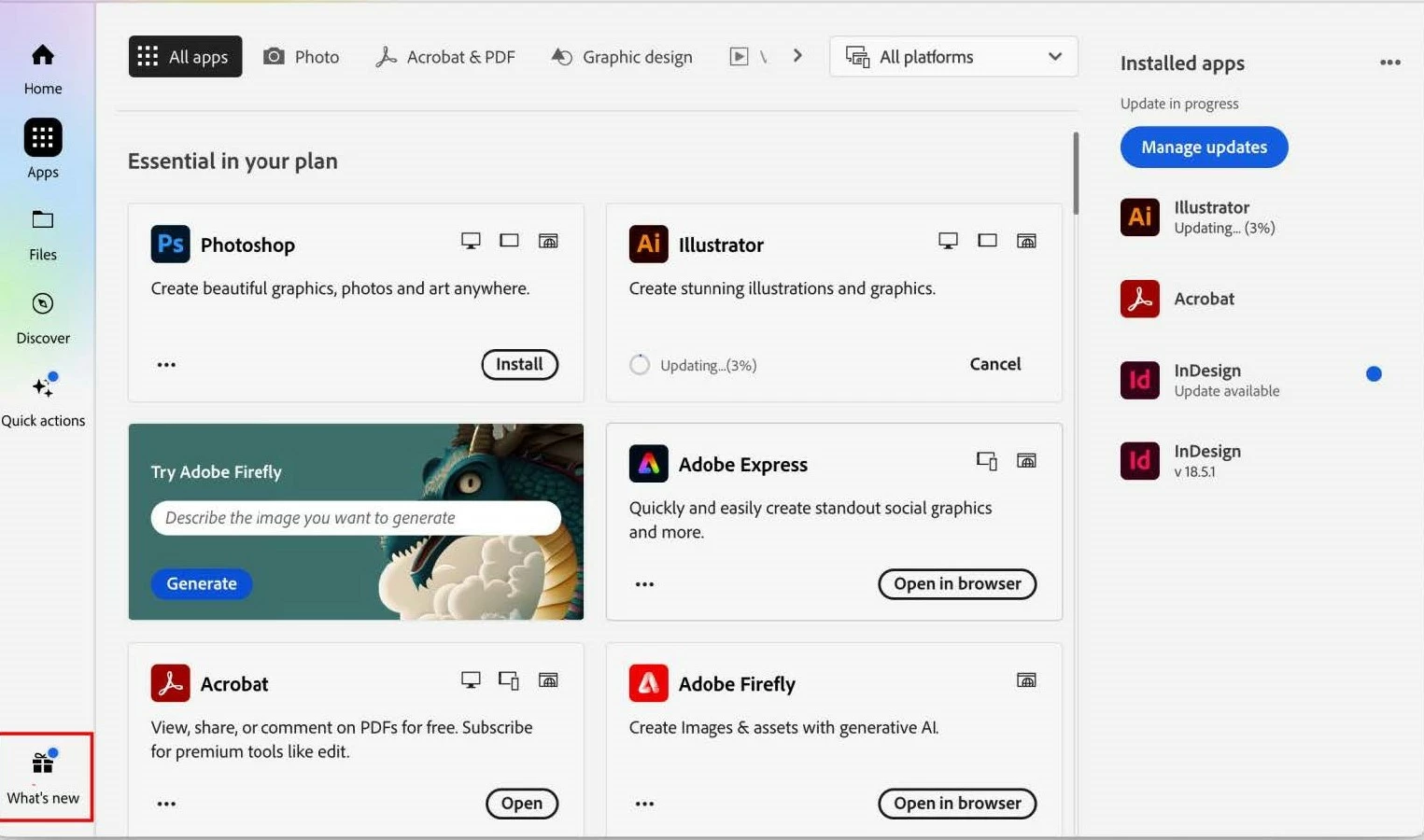The height and width of the screenshot is (840, 1424).
Task: Click "Updating... (3%)" under Illustrator in Installed apps
Action: [1224, 228]
